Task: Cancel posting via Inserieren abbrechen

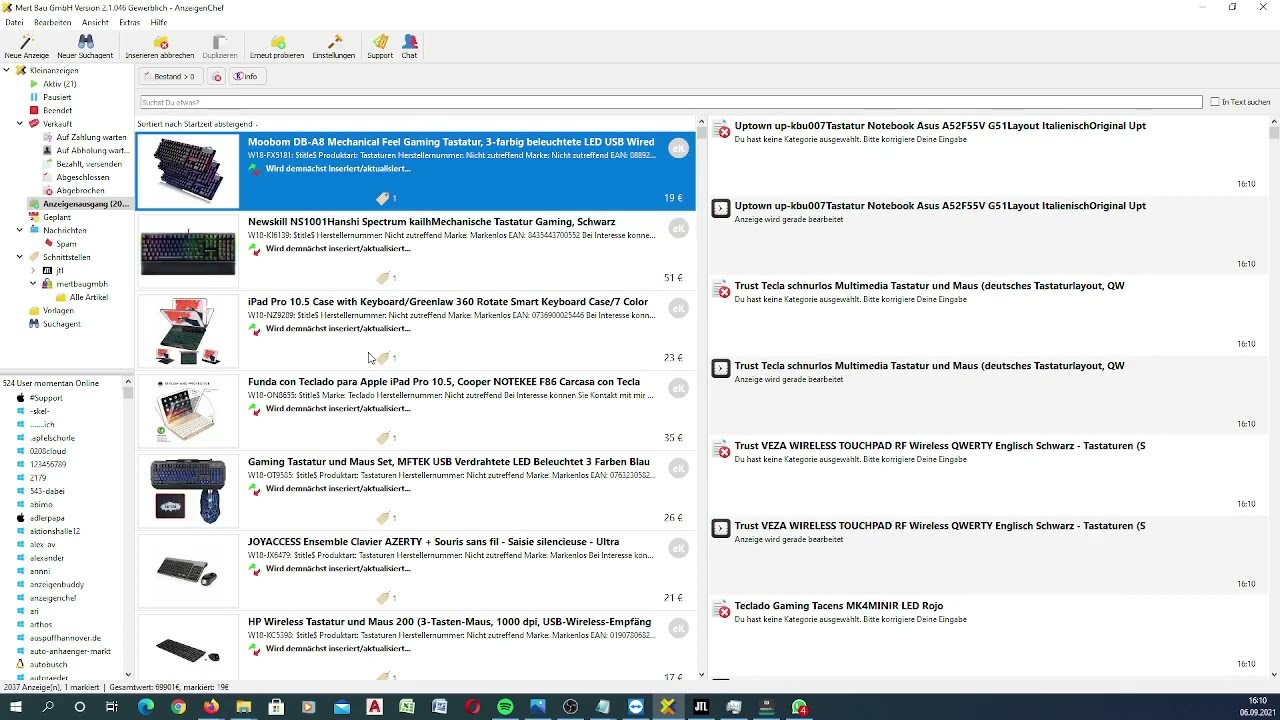Action: coord(160,46)
